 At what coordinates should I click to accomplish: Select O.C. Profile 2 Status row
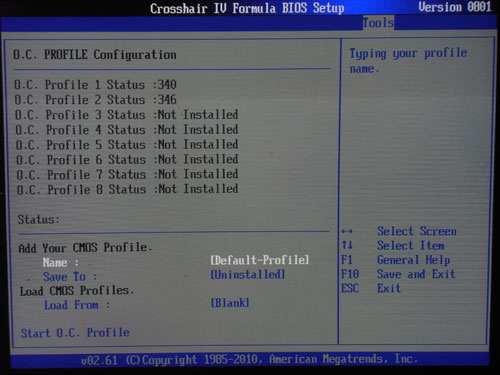(x=95, y=100)
